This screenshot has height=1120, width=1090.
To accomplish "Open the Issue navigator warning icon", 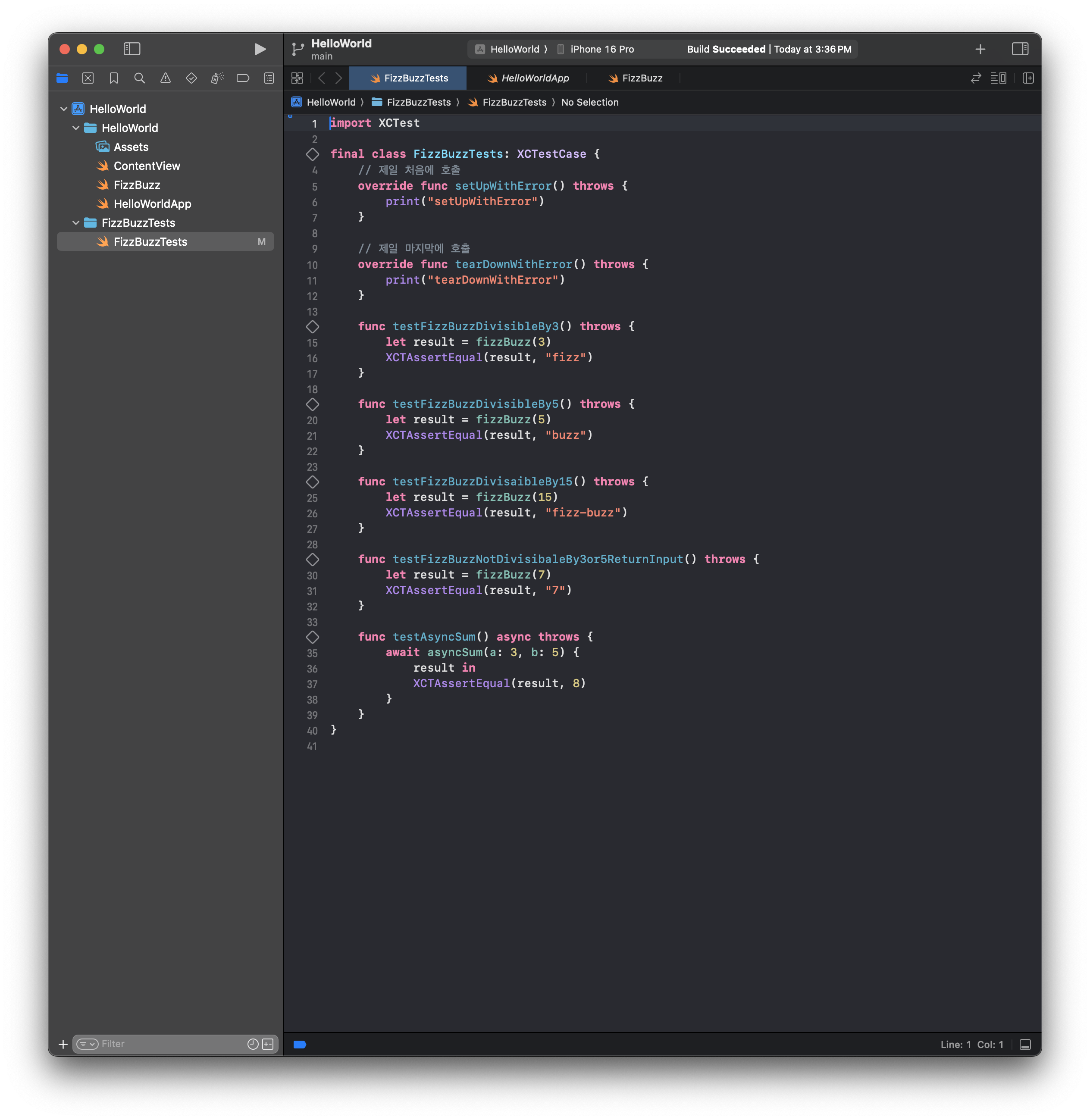I will click(x=166, y=78).
